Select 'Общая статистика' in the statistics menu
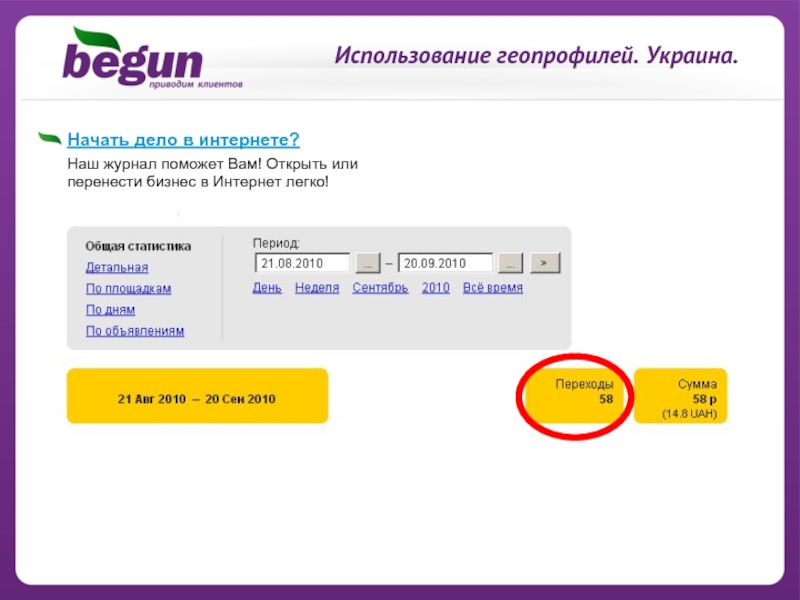Viewport: 800px width, 600px height. 138,246
